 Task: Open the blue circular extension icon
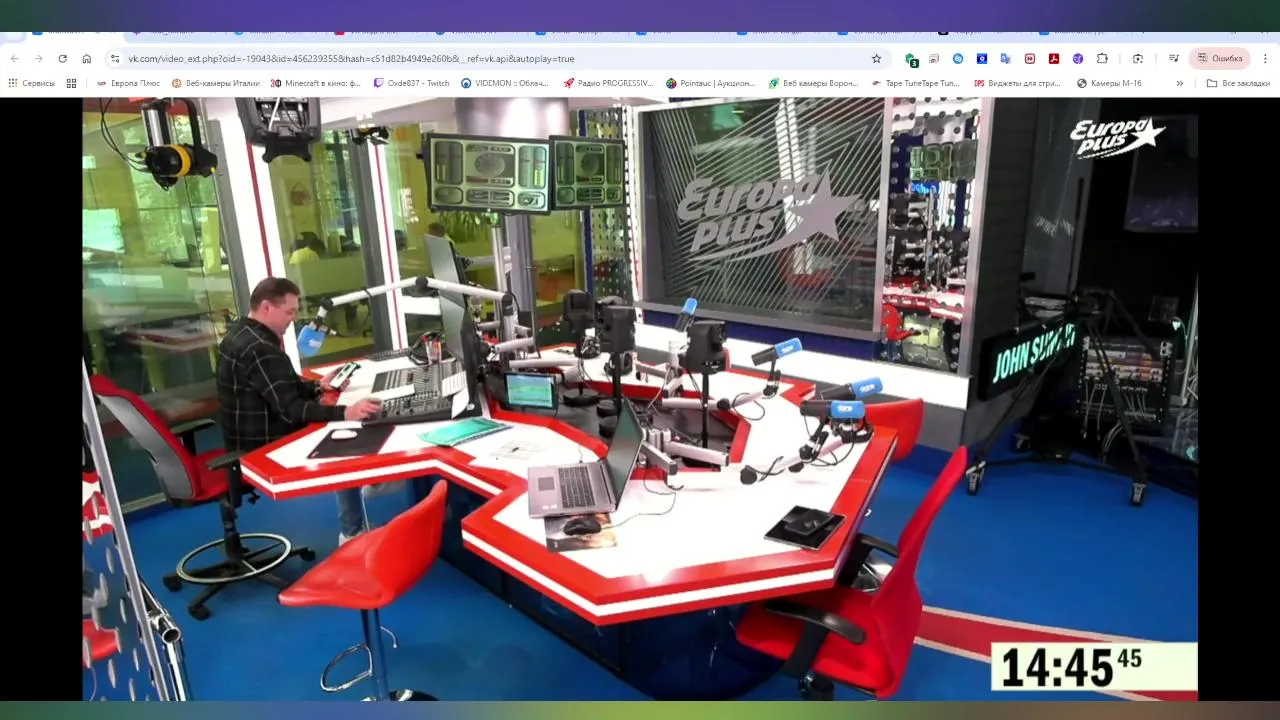(x=958, y=59)
